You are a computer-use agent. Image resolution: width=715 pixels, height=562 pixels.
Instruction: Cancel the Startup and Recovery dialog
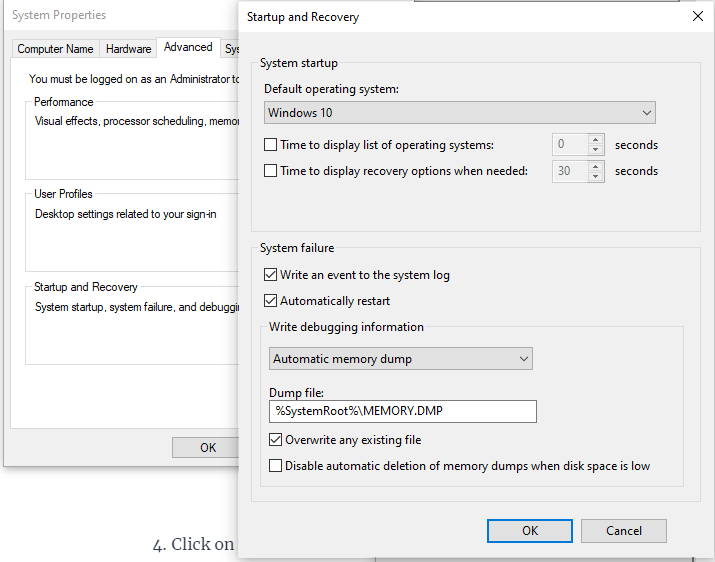623,531
